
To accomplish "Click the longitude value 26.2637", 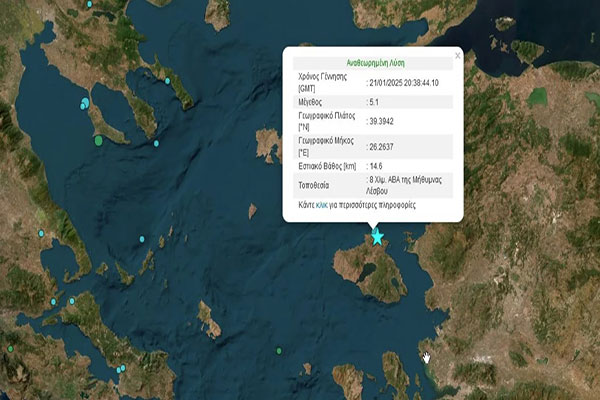I will pos(383,146).
